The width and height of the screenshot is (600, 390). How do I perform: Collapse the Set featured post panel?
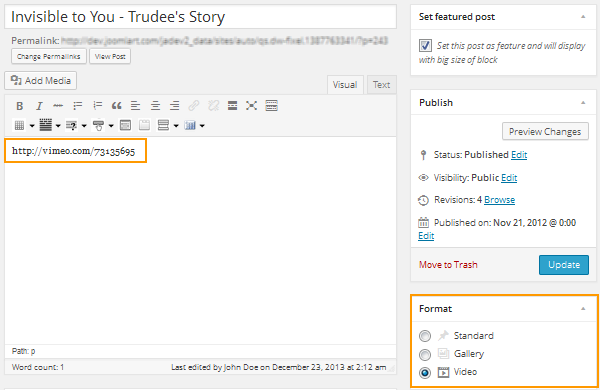pyautogui.click(x=583, y=17)
